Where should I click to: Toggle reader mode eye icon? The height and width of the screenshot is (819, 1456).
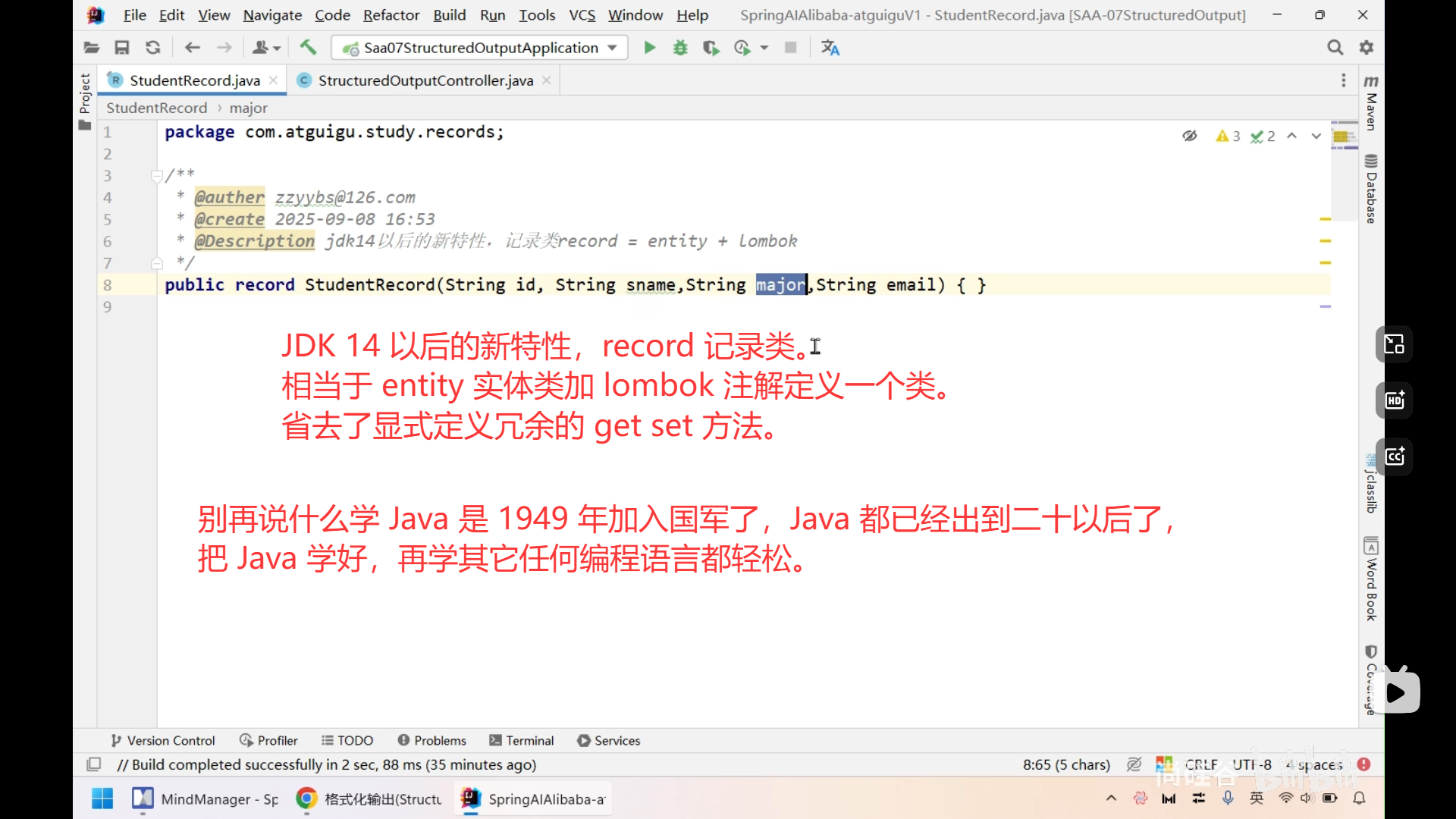(1189, 136)
